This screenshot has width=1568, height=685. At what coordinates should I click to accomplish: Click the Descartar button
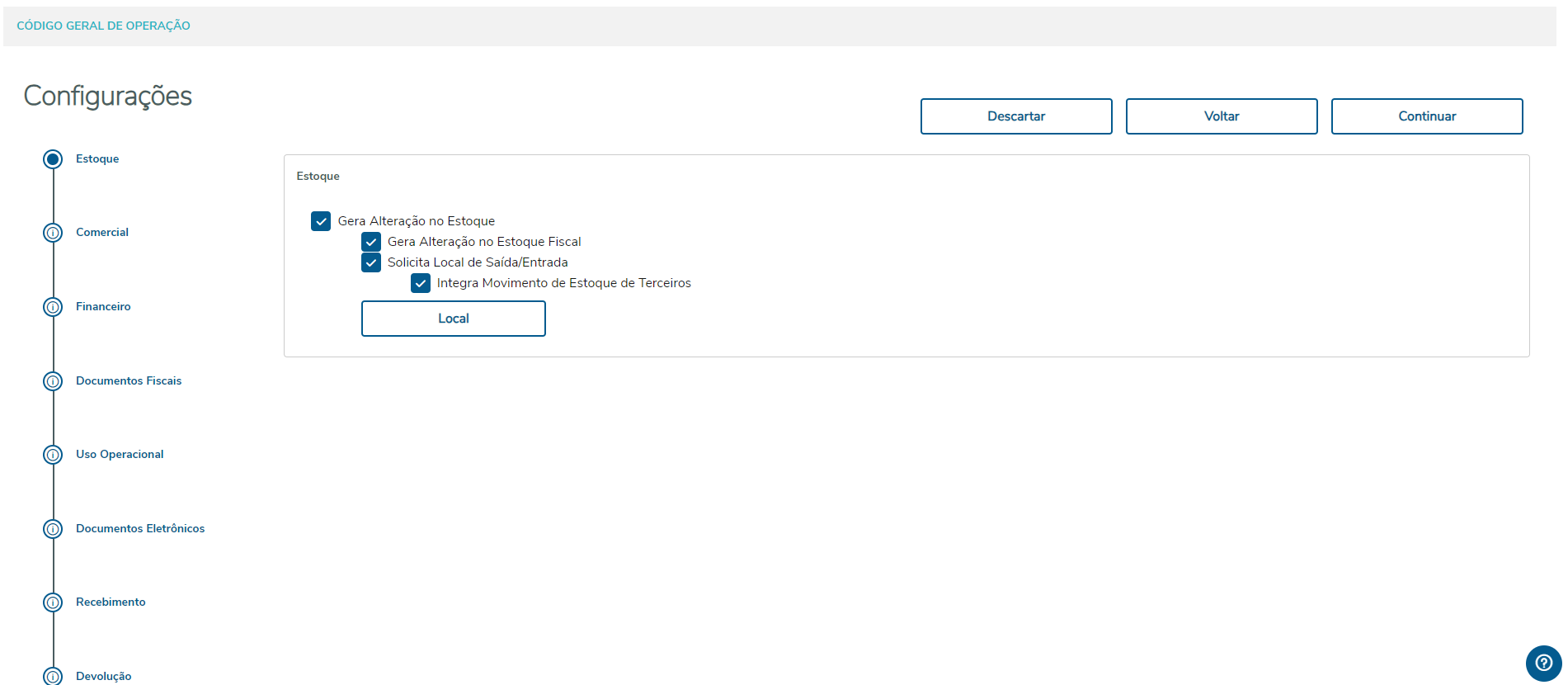(x=1016, y=116)
